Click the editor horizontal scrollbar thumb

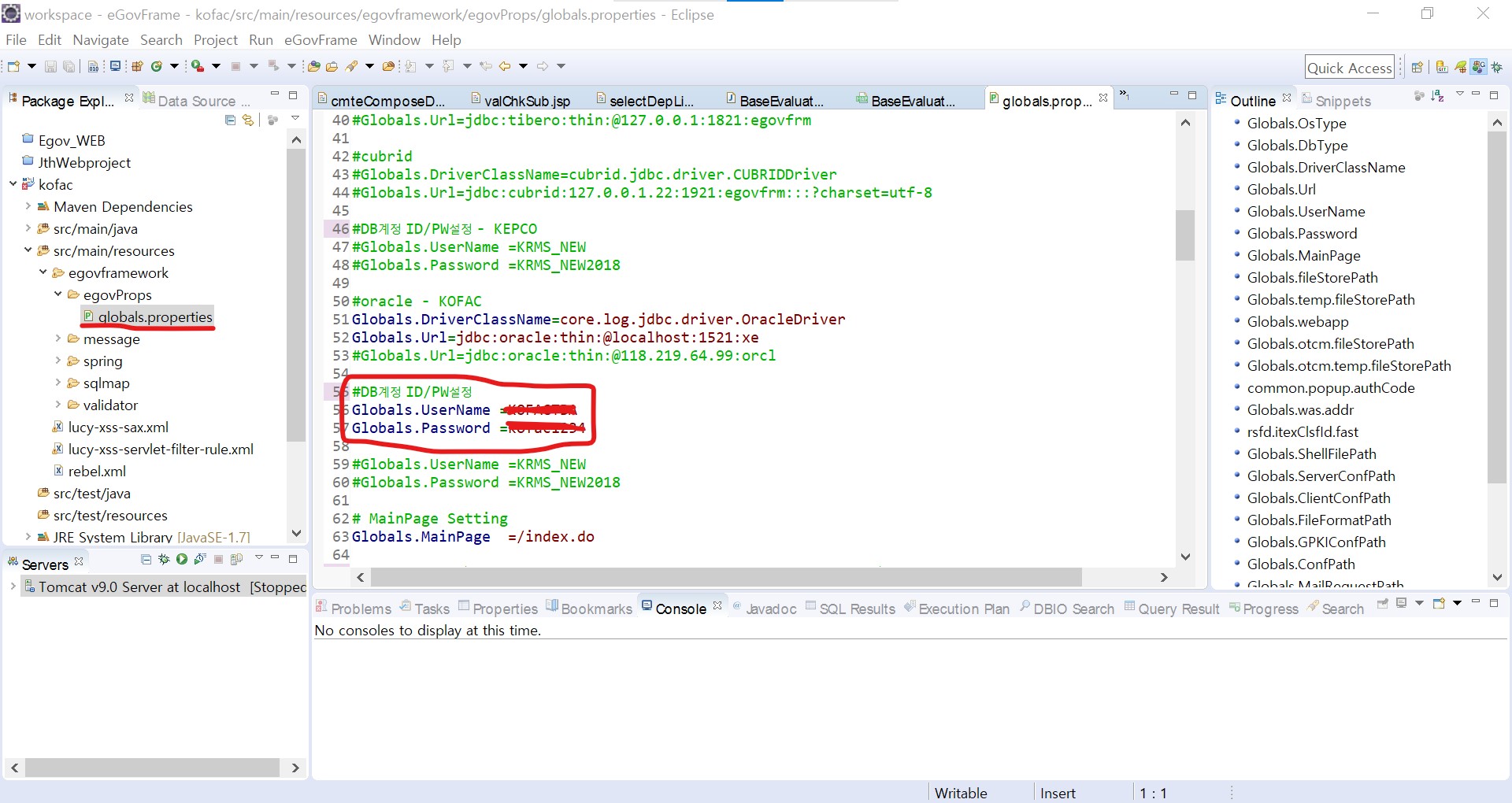coord(726,577)
